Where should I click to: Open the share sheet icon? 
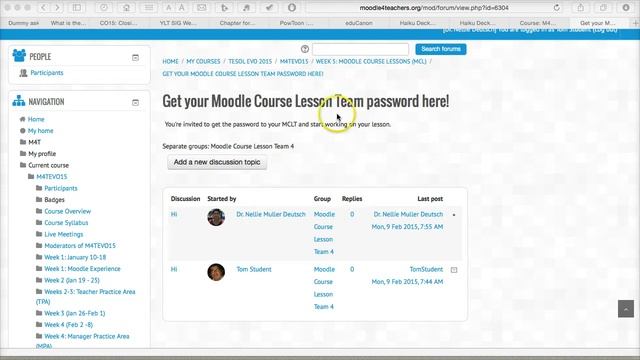tap(580, 8)
